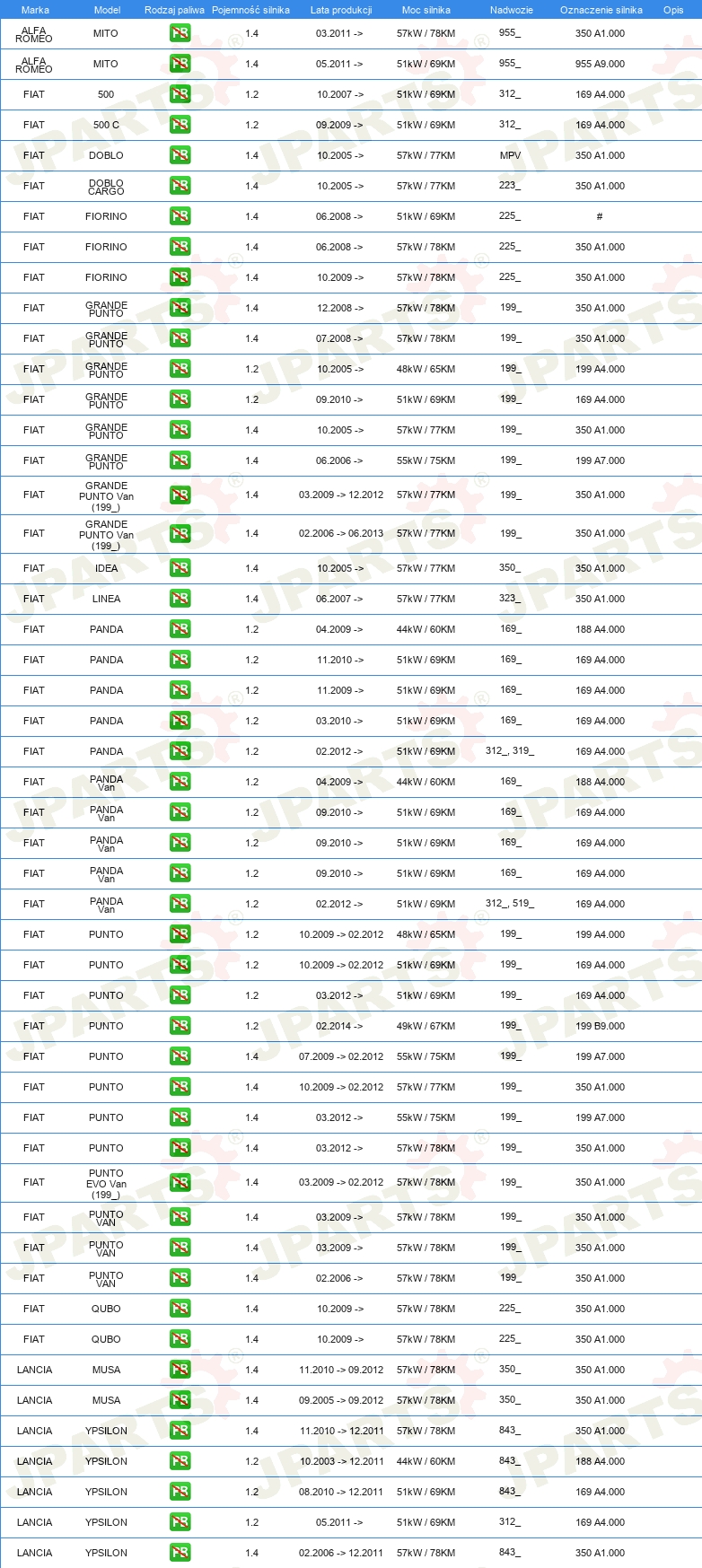Click the 323_ body code in the LINEA row
This screenshot has width=702, height=1568.
coord(510,599)
